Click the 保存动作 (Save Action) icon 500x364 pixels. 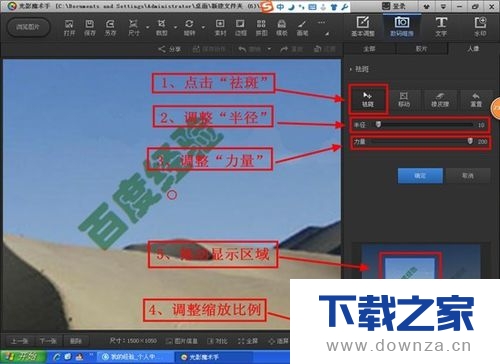[209, 49]
